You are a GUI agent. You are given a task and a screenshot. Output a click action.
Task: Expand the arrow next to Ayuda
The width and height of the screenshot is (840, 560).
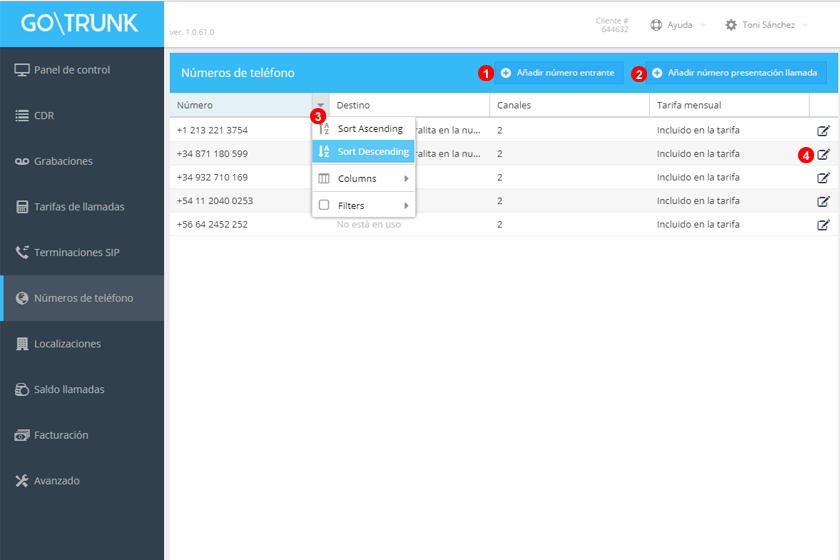[x=703, y=25]
